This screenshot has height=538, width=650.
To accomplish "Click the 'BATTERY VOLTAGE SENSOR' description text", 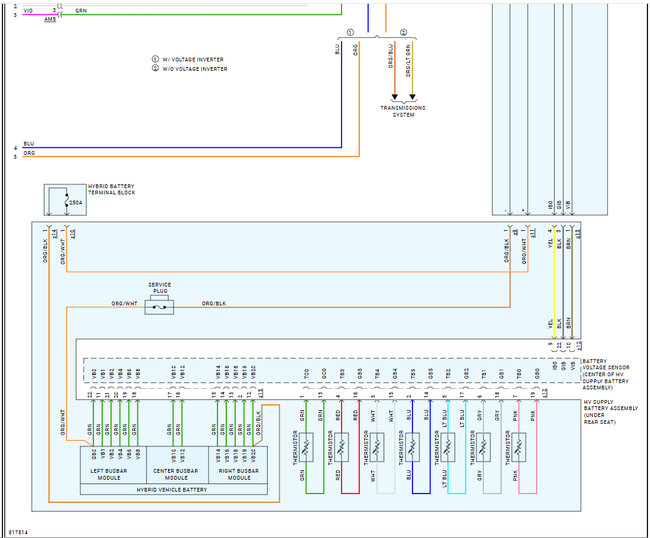I will coord(606,374).
